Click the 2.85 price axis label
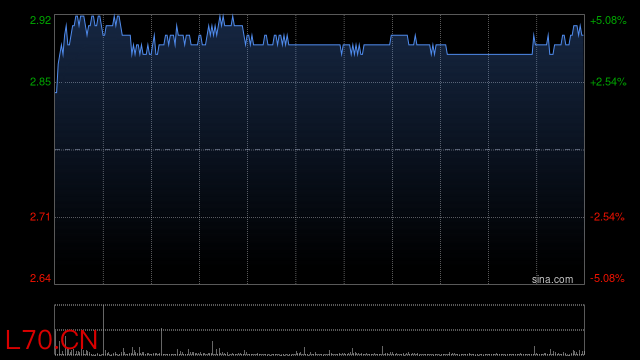The height and width of the screenshot is (360, 640). (x=40, y=82)
